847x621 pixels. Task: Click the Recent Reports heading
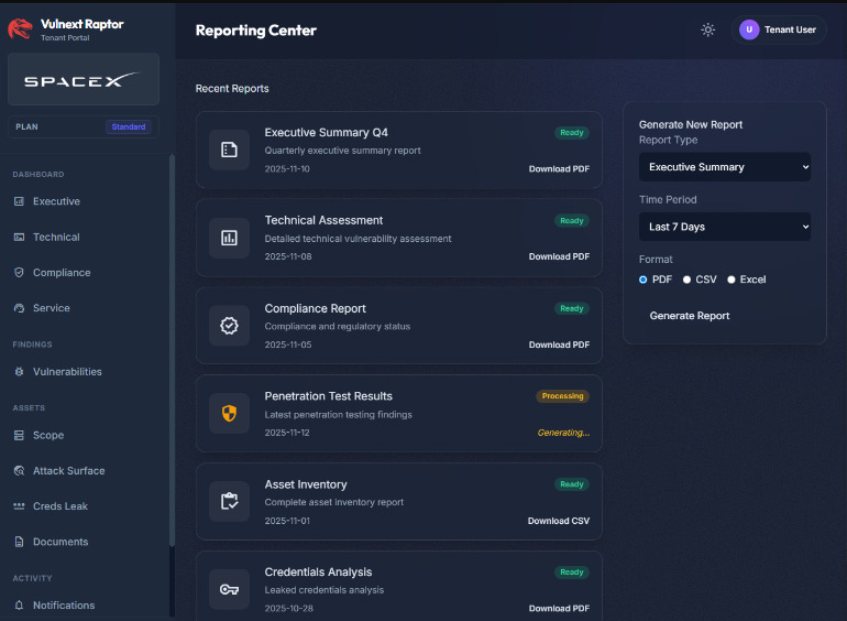232,89
